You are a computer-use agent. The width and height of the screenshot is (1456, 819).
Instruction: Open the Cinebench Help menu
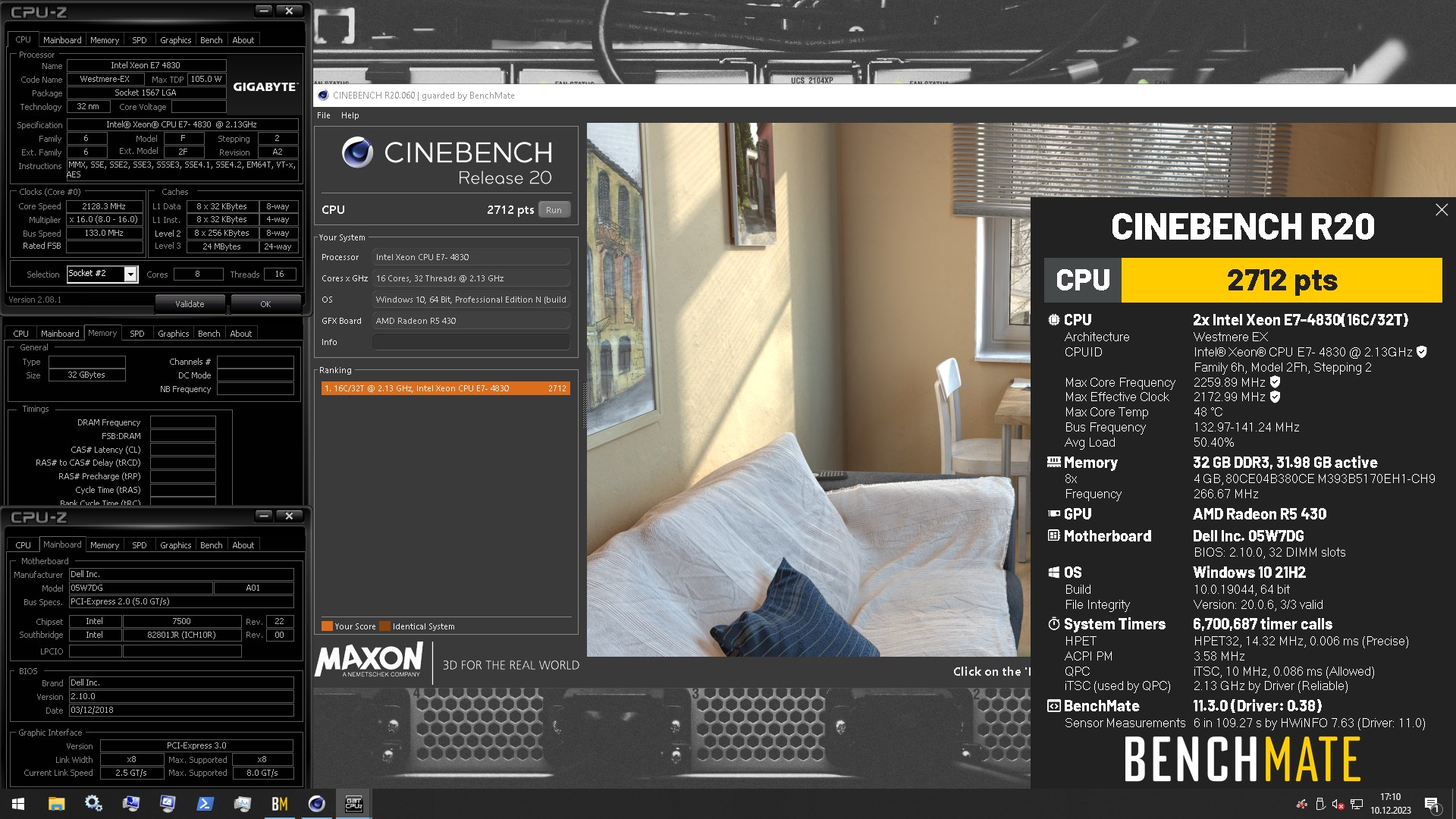[350, 115]
